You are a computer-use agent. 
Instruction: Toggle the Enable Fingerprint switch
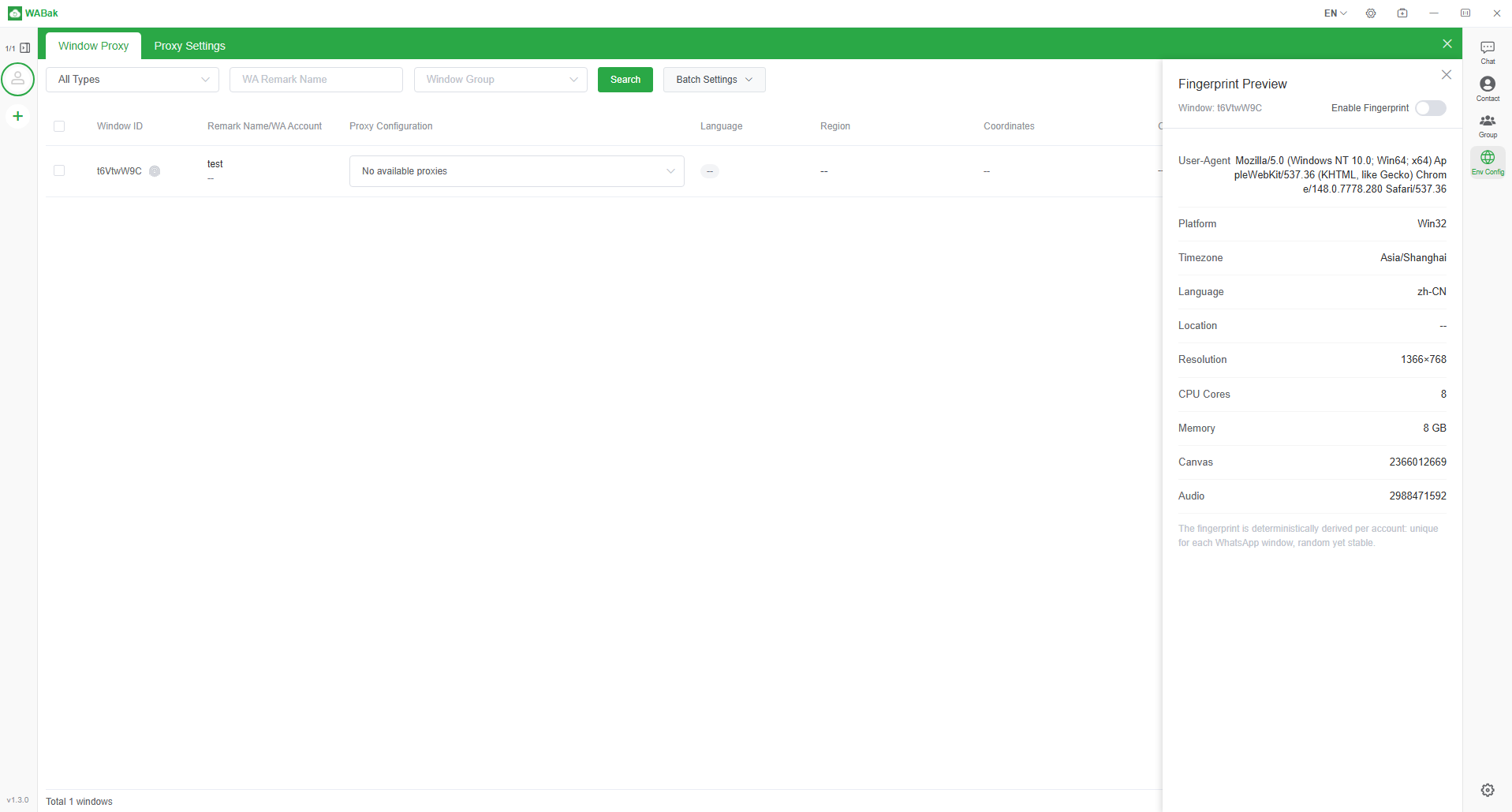(x=1430, y=108)
